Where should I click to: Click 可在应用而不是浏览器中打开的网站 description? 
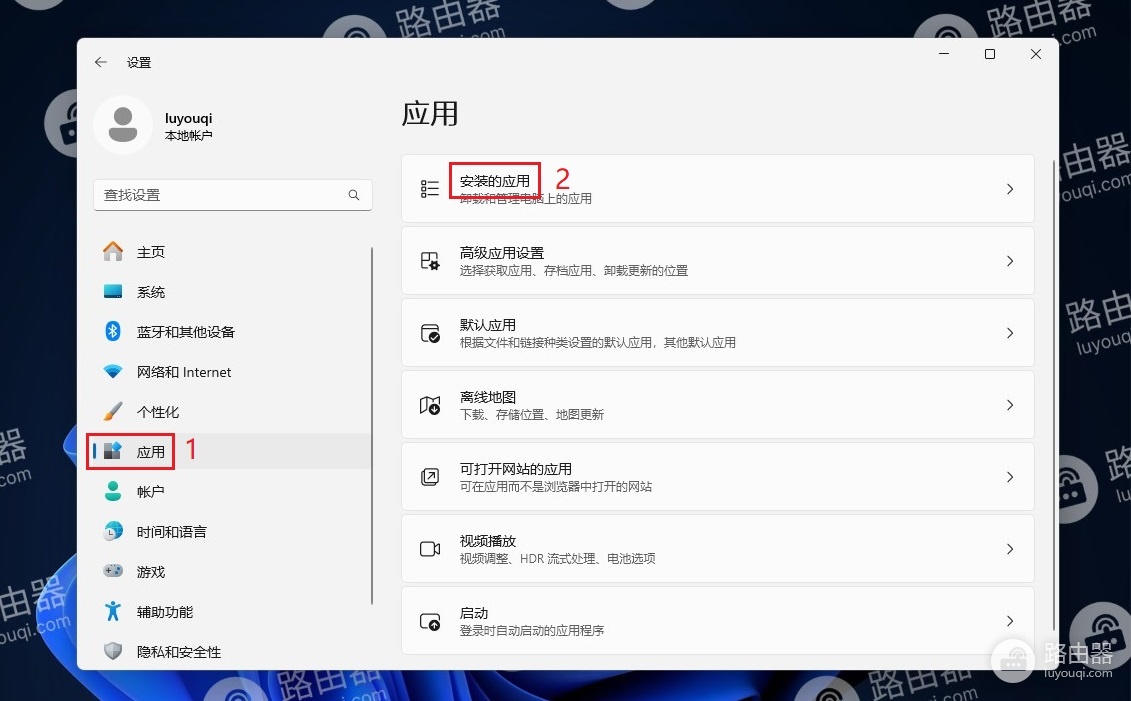pyautogui.click(x=555, y=487)
